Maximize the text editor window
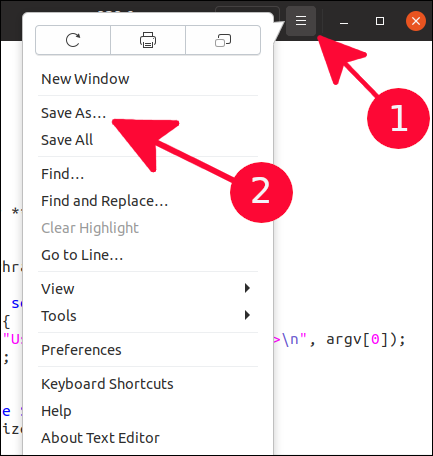Screen dimensions: 433x456 (x=380, y=21)
